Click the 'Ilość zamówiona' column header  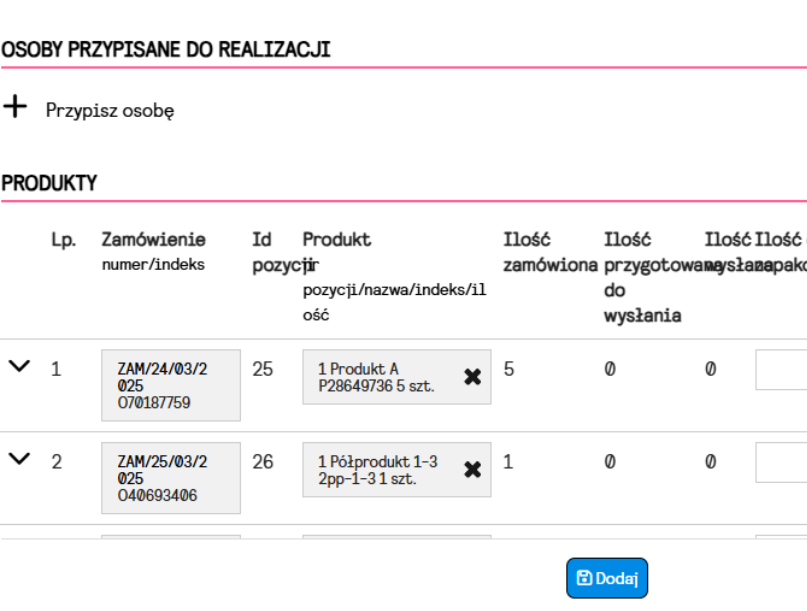(x=550, y=252)
